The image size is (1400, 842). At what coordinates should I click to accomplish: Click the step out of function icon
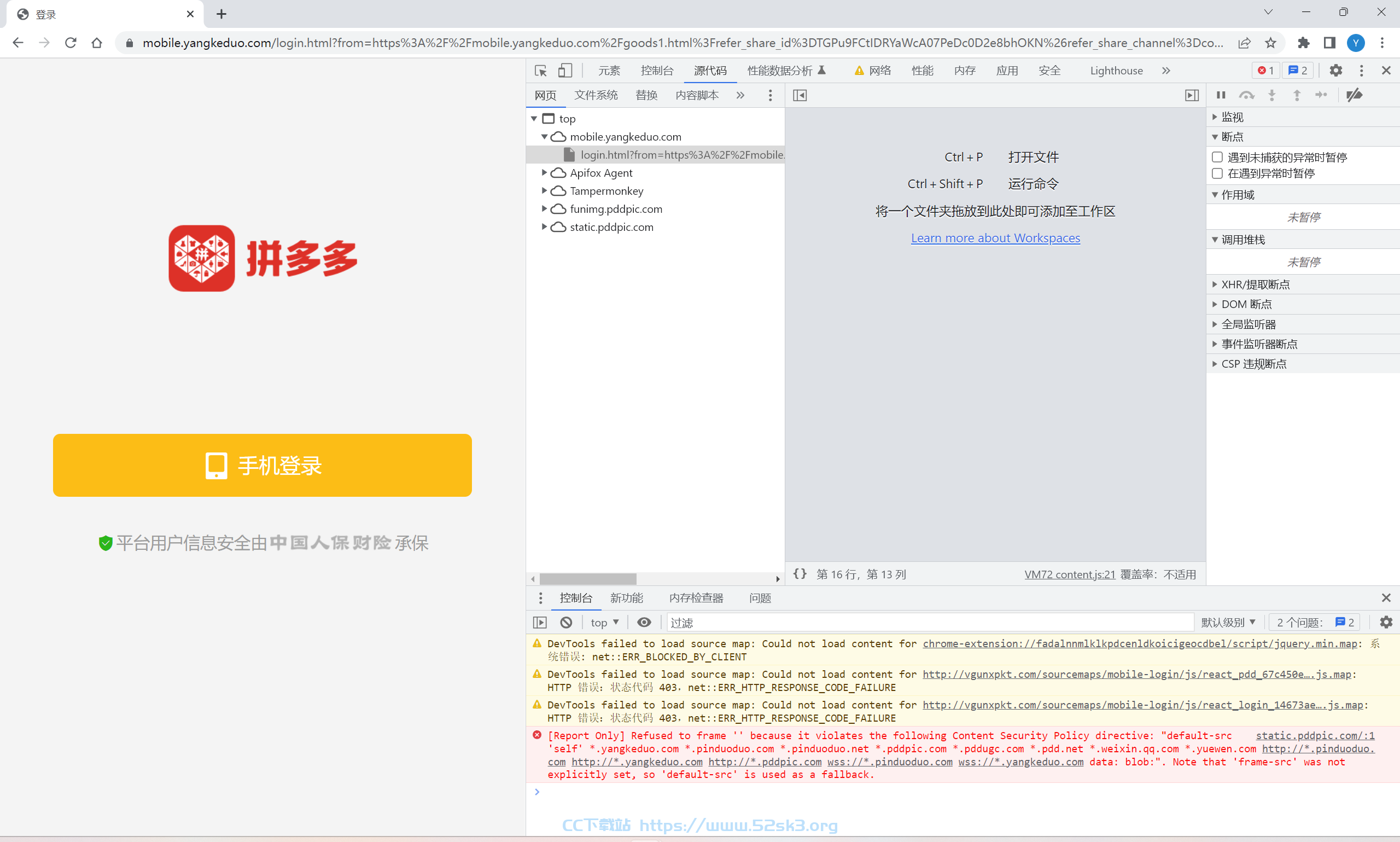(1297, 95)
